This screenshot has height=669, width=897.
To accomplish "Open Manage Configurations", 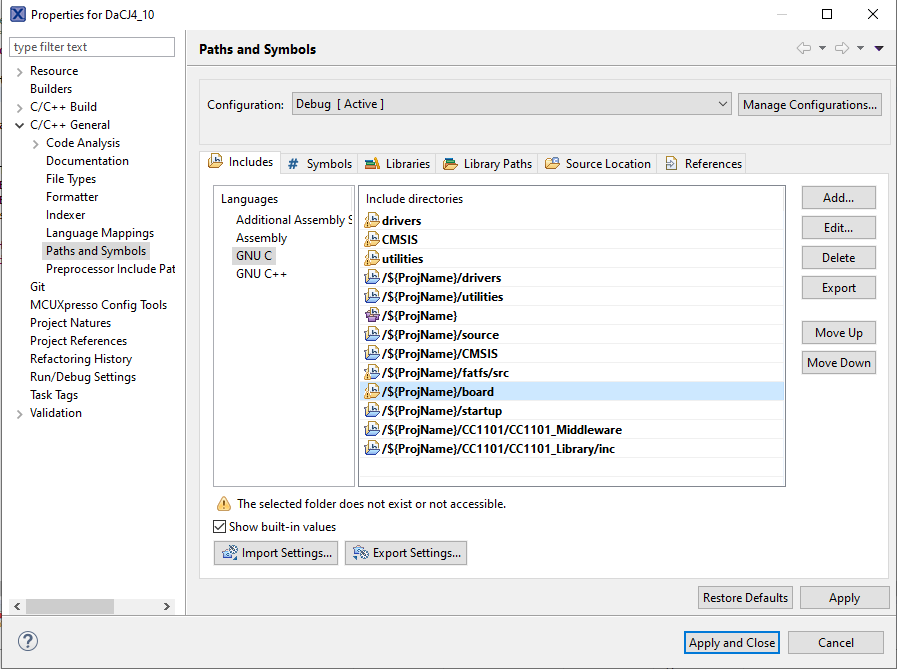I will coord(809,105).
